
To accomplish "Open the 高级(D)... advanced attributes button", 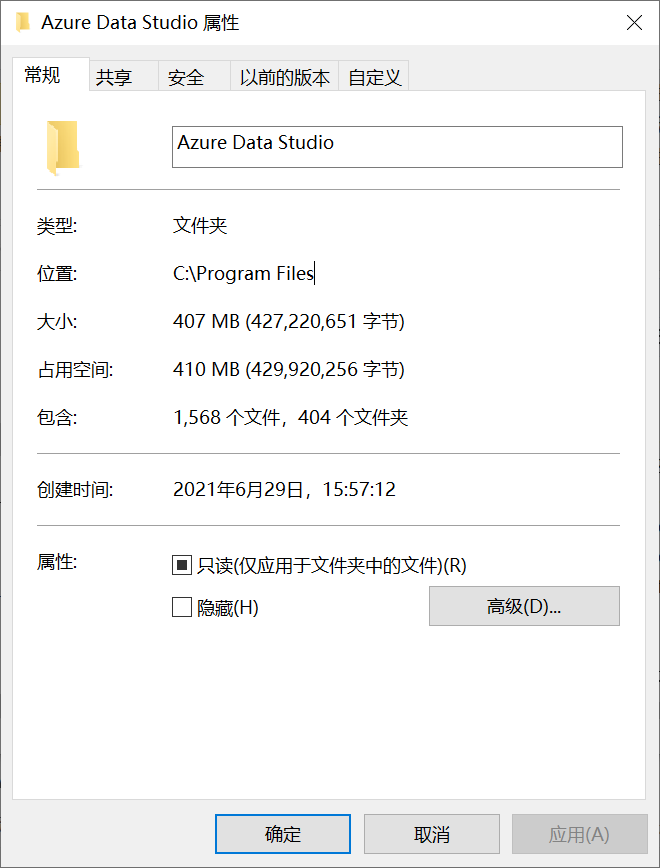I will (524, 606).
